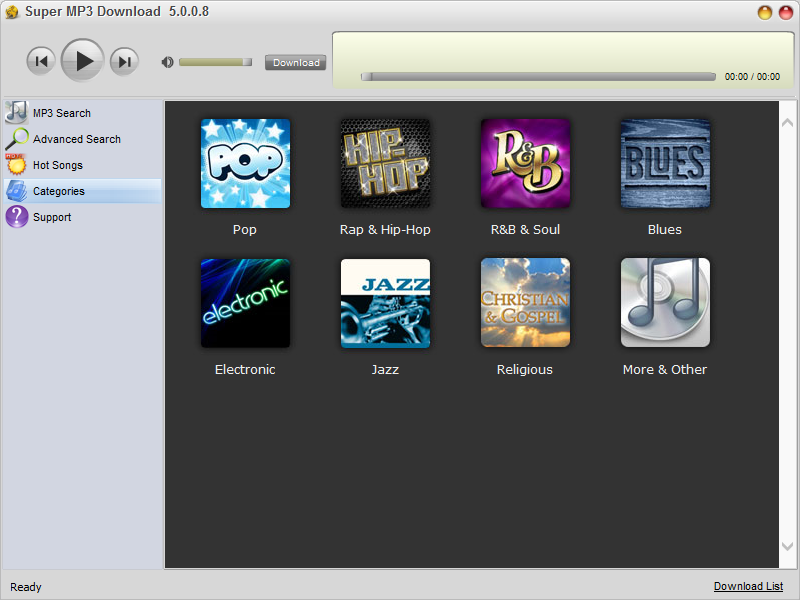Click the Rap & Hip-Hop label
800x600 pixels.
coord(385,230)
